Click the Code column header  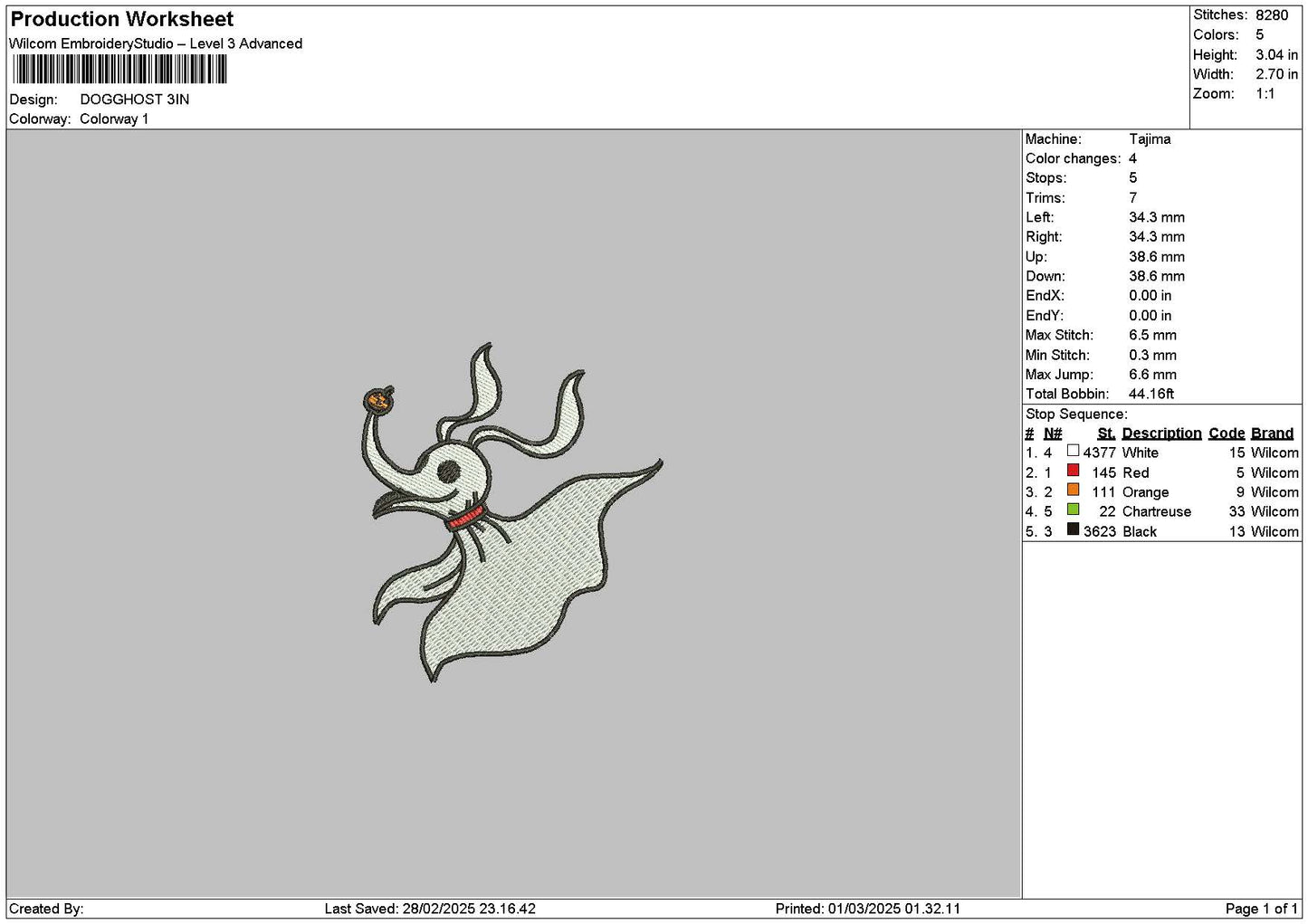click(x=1227, y=434)
